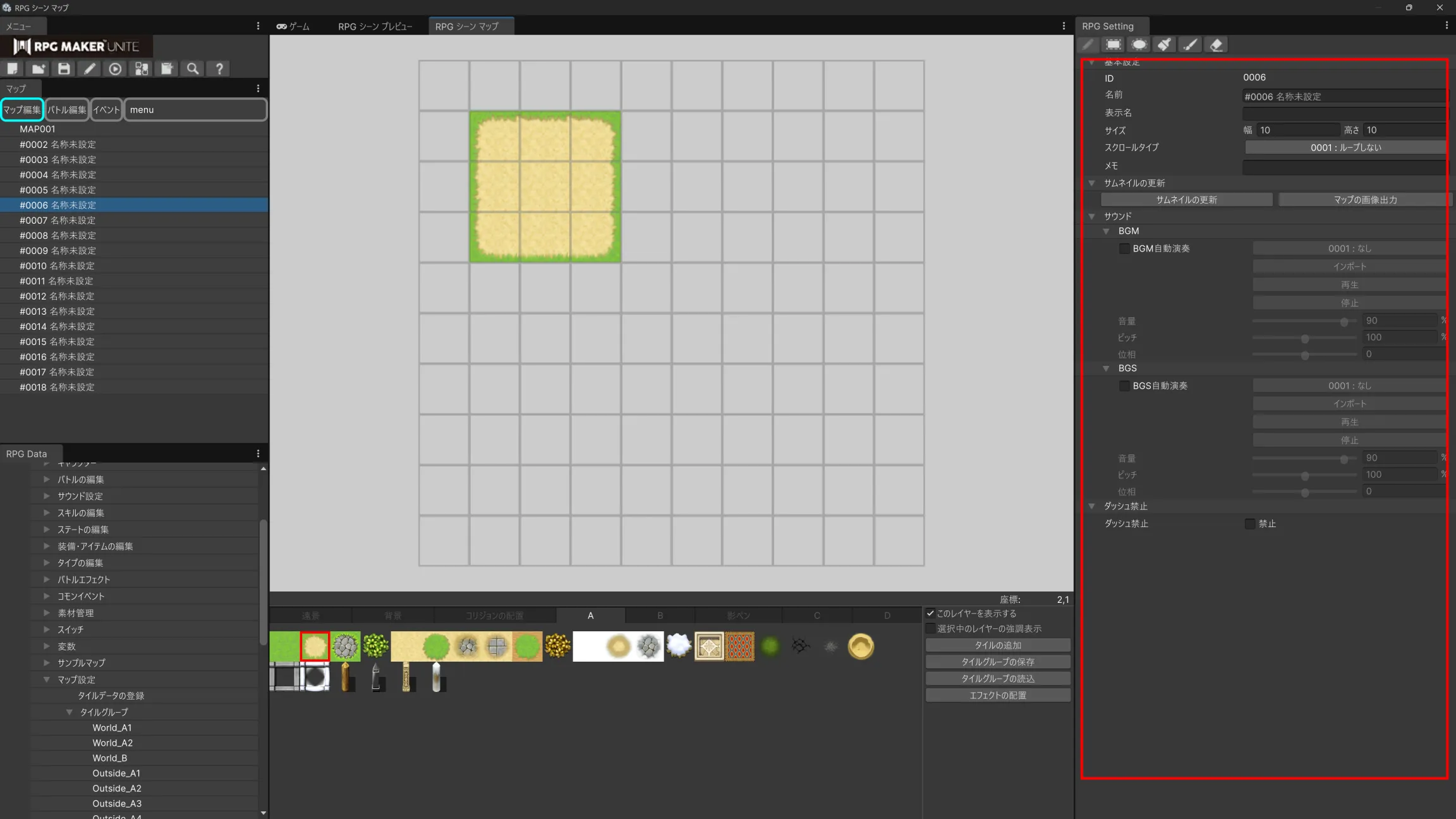
Task: Open the search magnifier tool
Action: [x=193, y=68]
